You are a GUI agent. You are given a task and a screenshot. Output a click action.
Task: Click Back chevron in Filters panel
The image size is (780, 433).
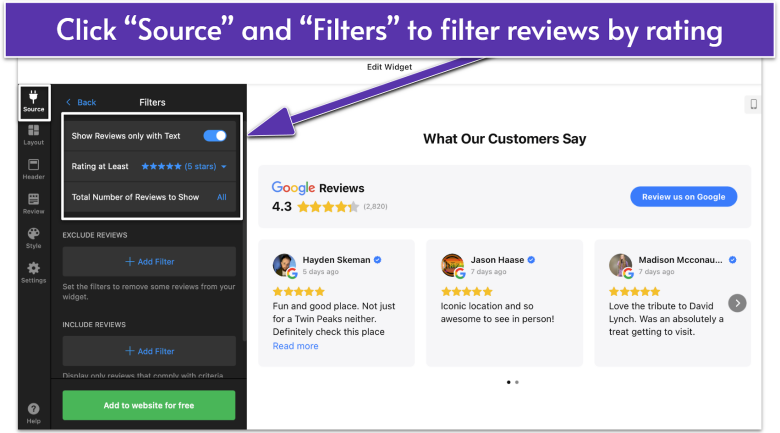81,102
